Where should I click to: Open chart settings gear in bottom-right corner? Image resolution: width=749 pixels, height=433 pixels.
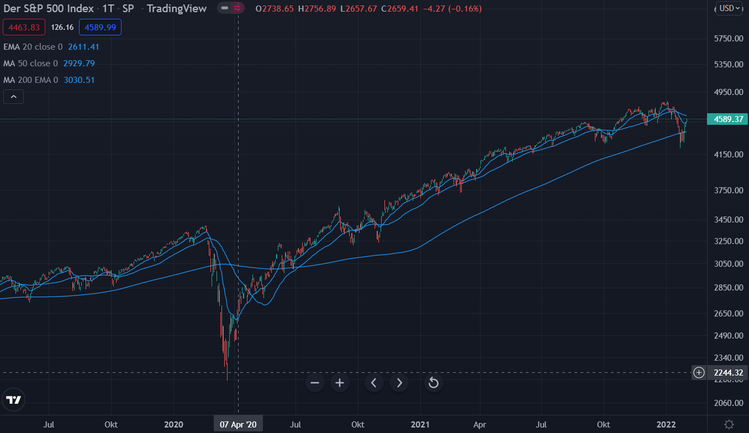(x=728, y=424)
